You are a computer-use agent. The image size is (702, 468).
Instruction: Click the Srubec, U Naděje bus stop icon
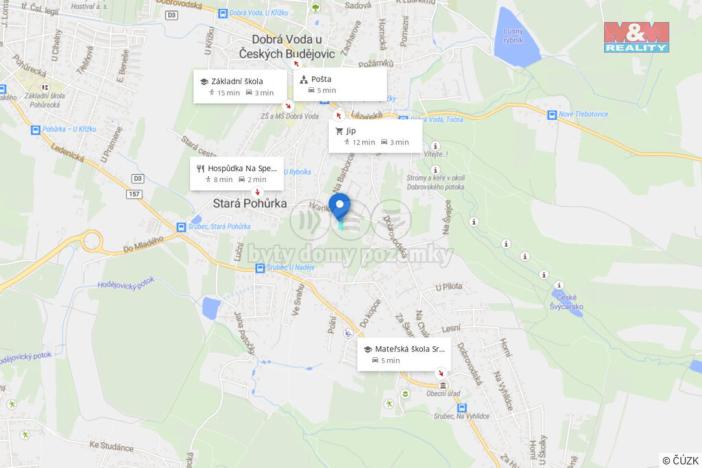[x=260, y=268]
